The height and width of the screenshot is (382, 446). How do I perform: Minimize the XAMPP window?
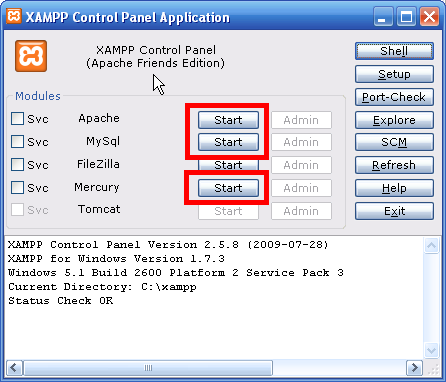[383, 17]
